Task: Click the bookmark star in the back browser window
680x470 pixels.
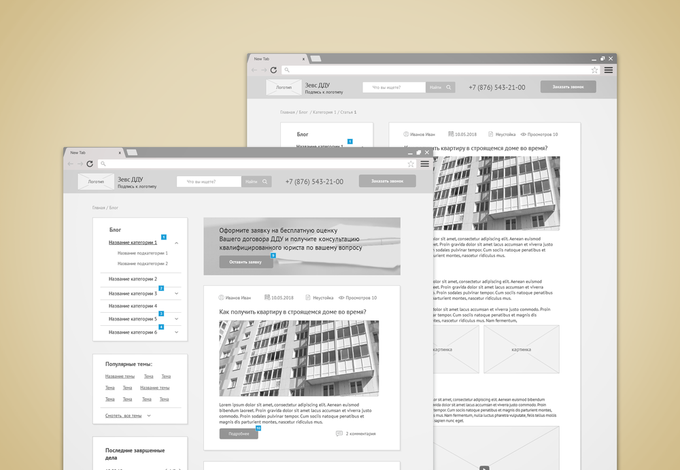Action: 595,70
